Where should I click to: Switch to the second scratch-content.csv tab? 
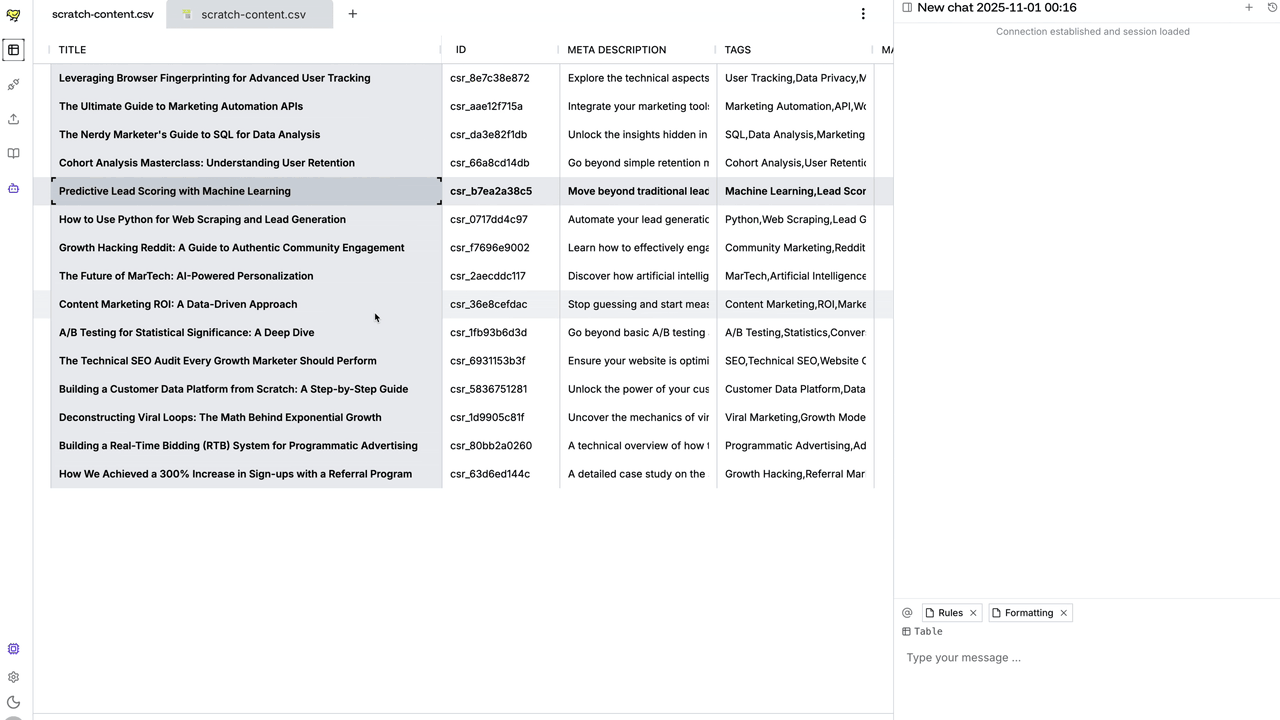pos(253,14)
